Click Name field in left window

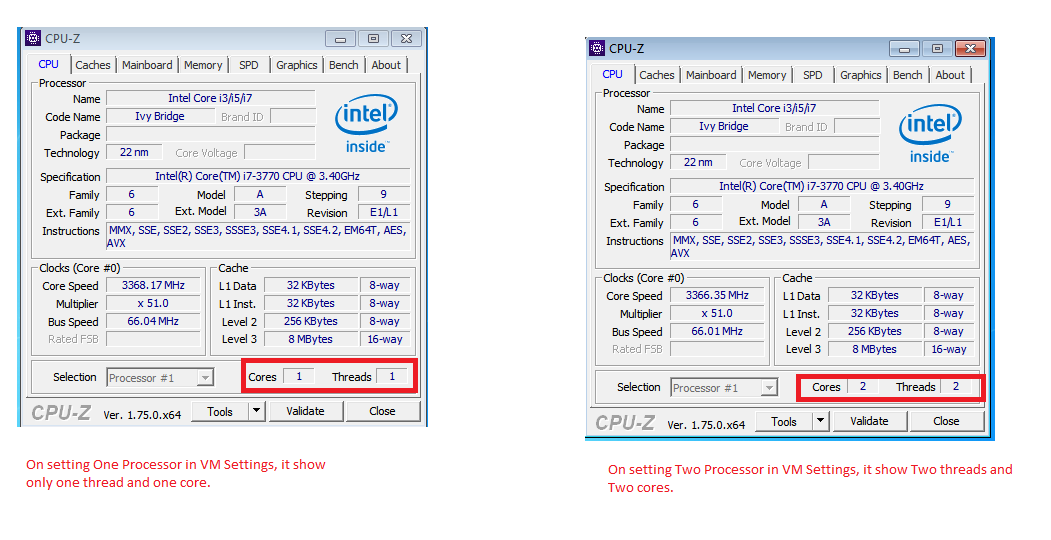click(x=210, y=98)
